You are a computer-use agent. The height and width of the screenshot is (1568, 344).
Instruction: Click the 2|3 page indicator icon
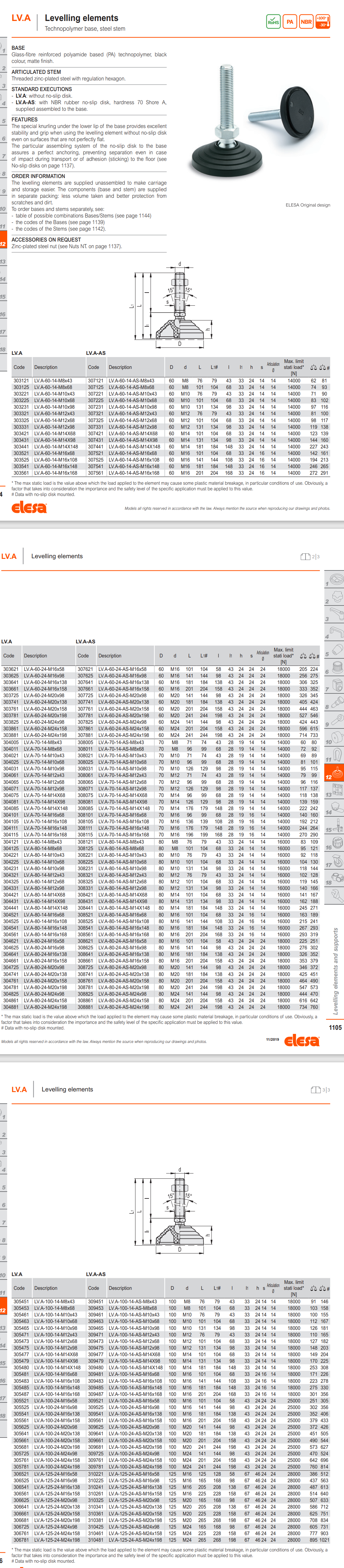[310, 556]
